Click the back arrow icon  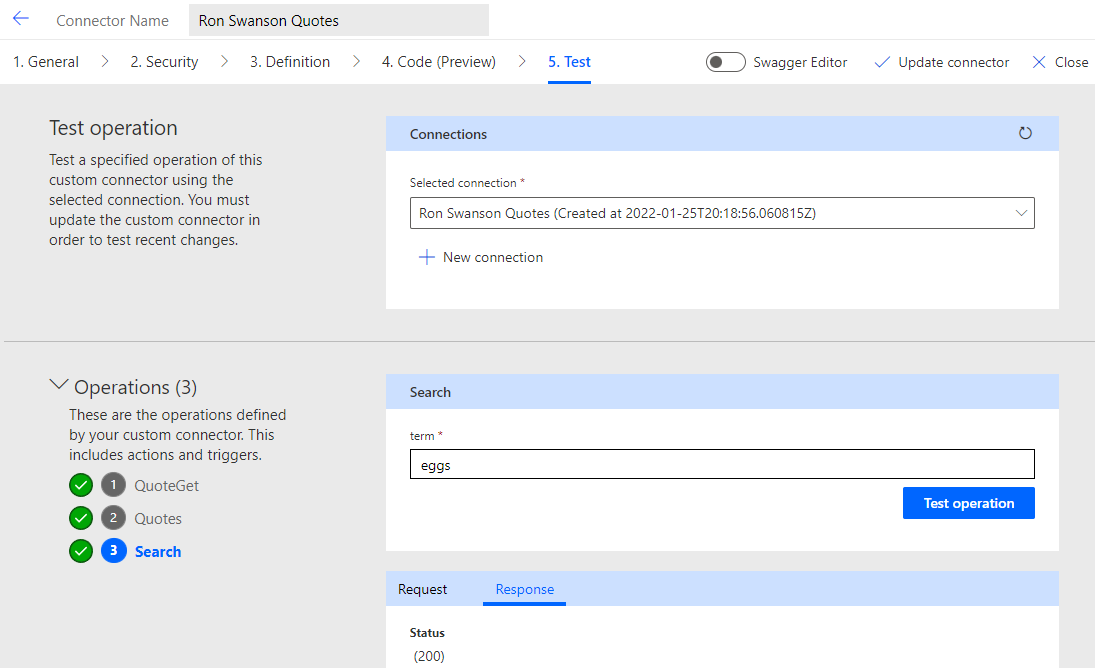[x=21, y=19]
